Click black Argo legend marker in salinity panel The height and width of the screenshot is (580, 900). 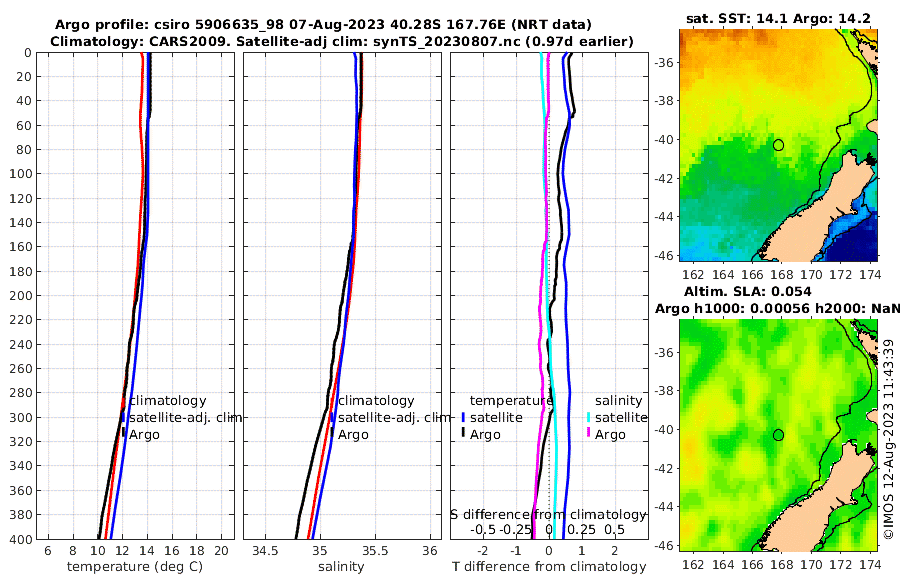click(x=332, y=434)
